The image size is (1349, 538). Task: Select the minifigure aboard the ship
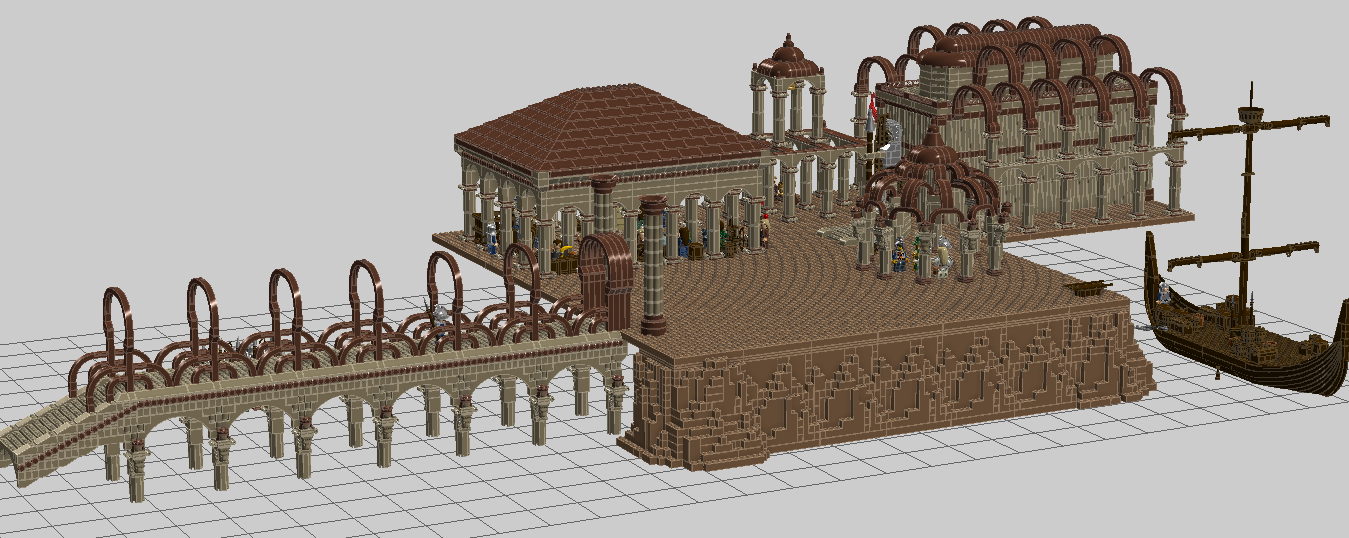[1164, 293]
